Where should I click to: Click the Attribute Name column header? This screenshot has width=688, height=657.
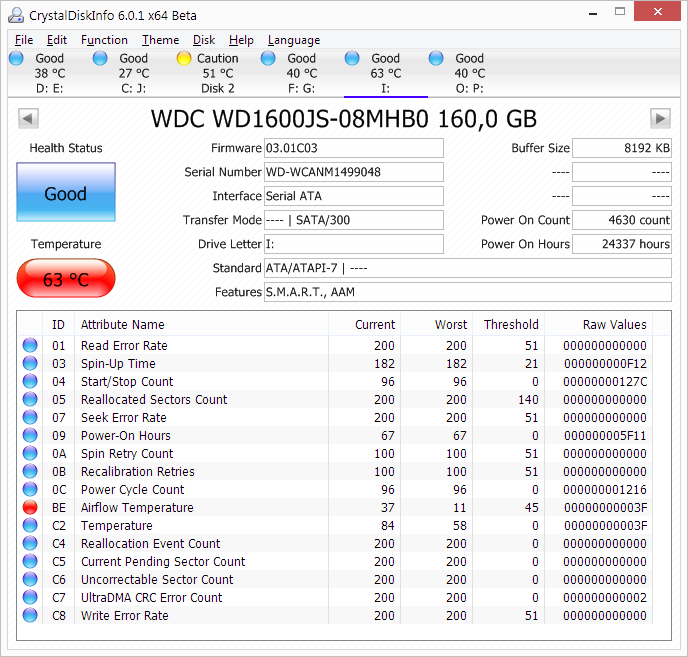point(201,324)
